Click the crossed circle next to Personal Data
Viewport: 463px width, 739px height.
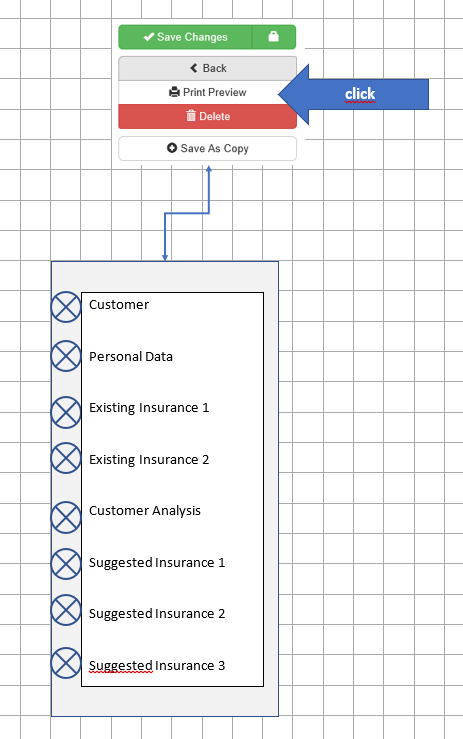click(66, 356)
